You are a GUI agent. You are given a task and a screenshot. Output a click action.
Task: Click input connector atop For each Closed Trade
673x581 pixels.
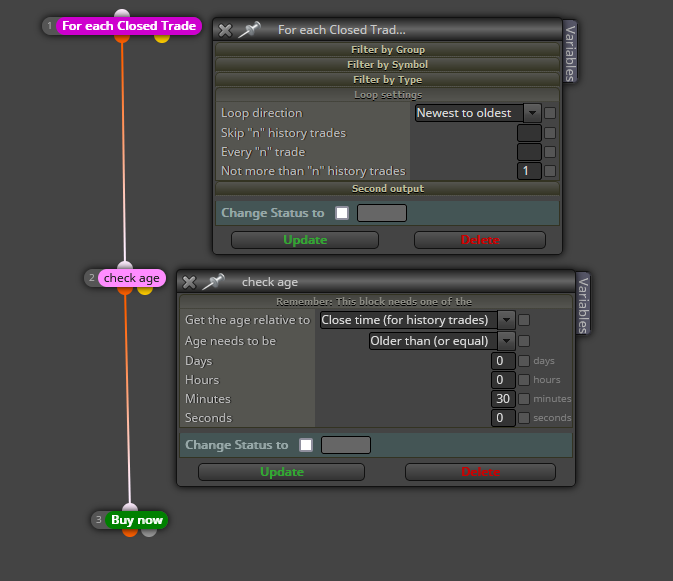(122, 14)
